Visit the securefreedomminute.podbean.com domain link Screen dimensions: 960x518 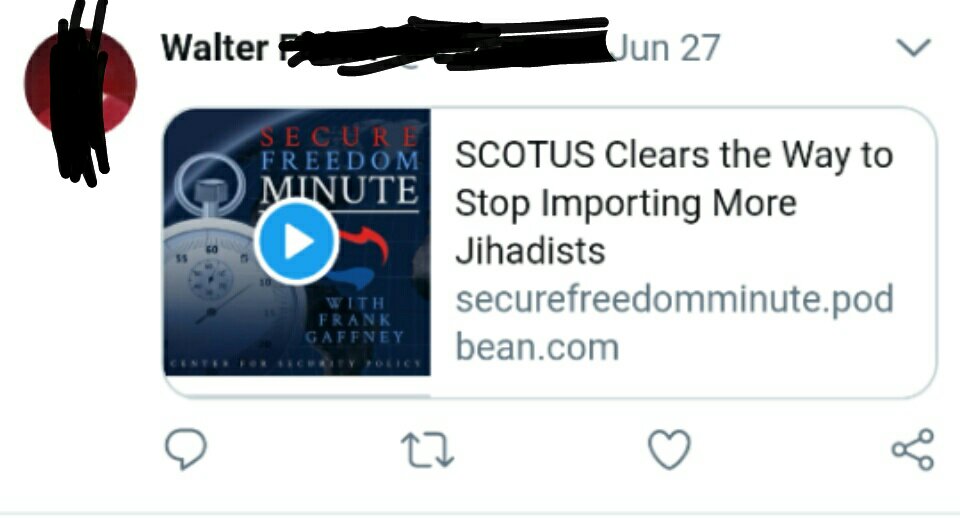pos(674,323)
